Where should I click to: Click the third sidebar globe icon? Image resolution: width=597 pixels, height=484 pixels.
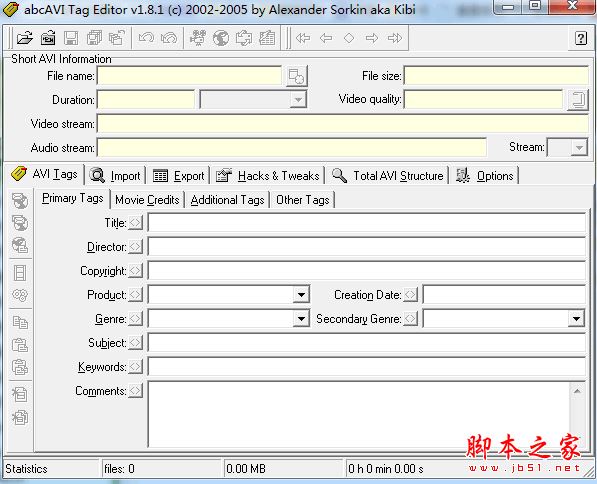pos(20,245)
